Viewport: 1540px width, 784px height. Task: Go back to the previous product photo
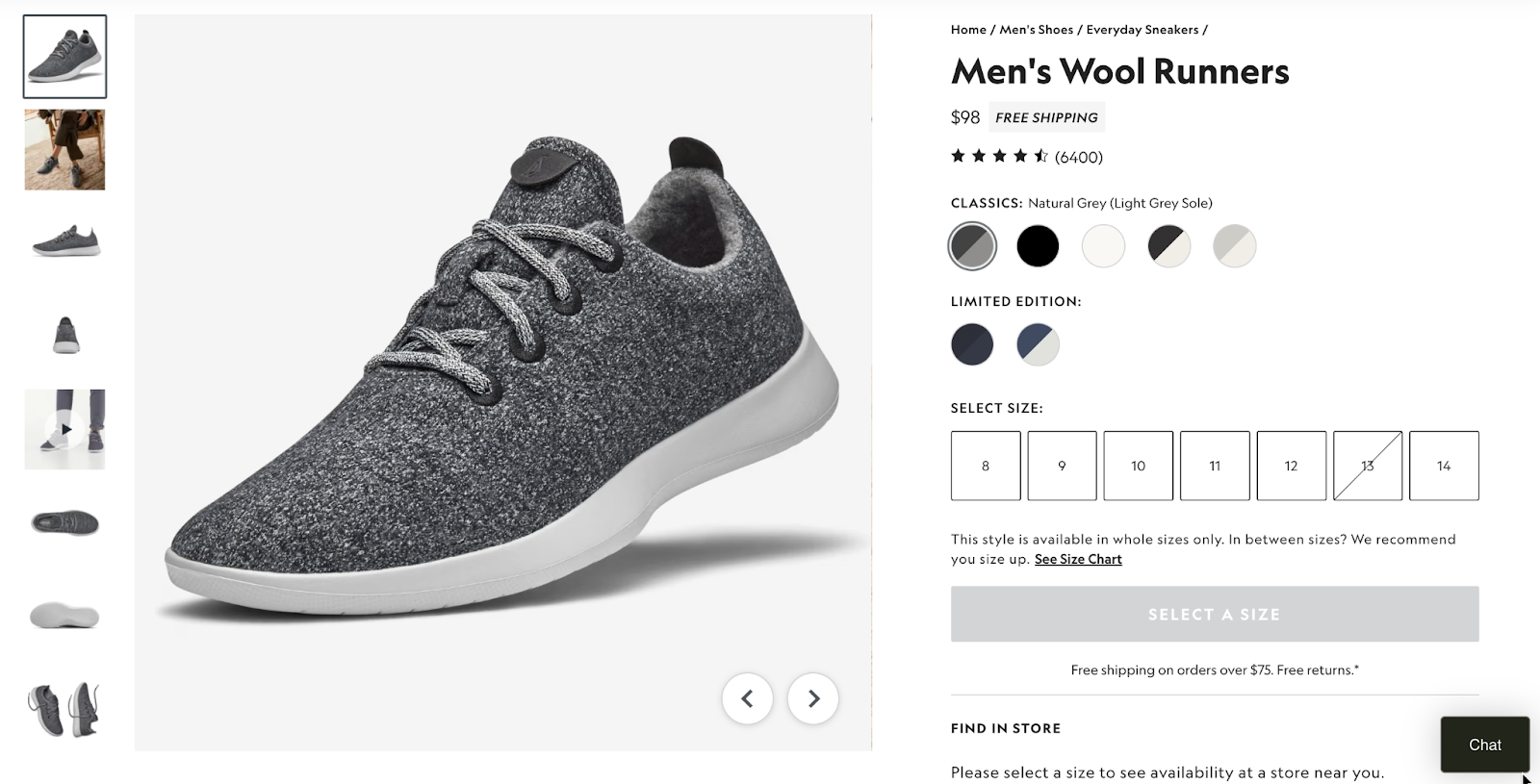coord(748,699)
